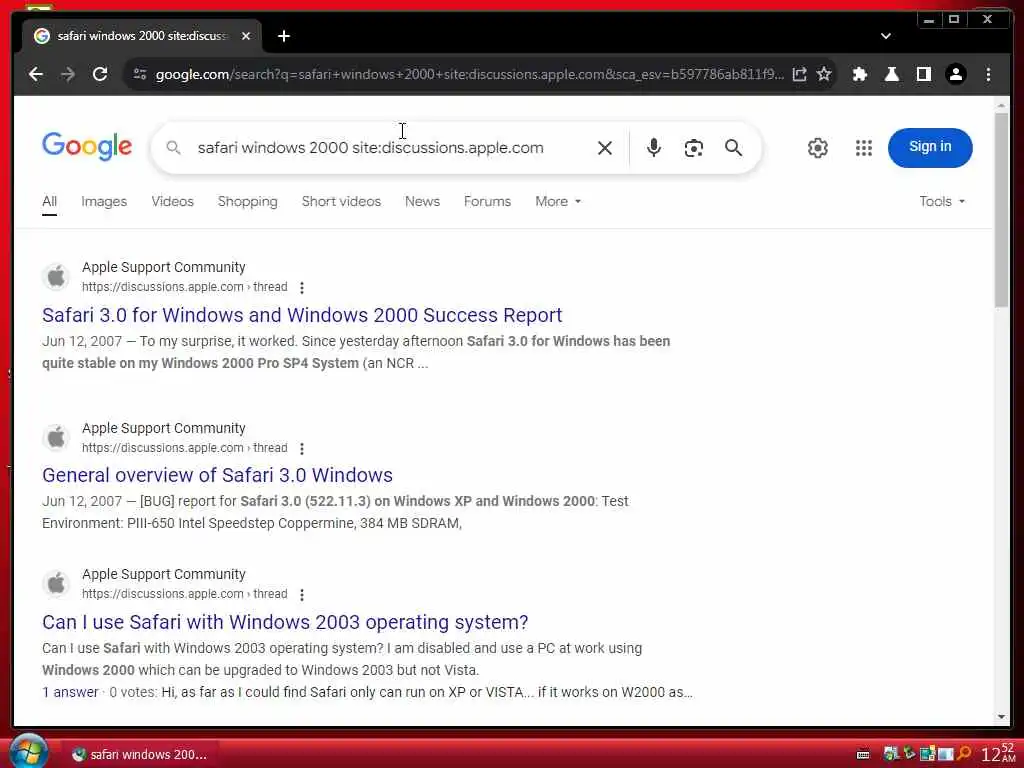Open Chrome's three-dot menu
Viewport: 1024px width, 768px height.
(988, 74)
